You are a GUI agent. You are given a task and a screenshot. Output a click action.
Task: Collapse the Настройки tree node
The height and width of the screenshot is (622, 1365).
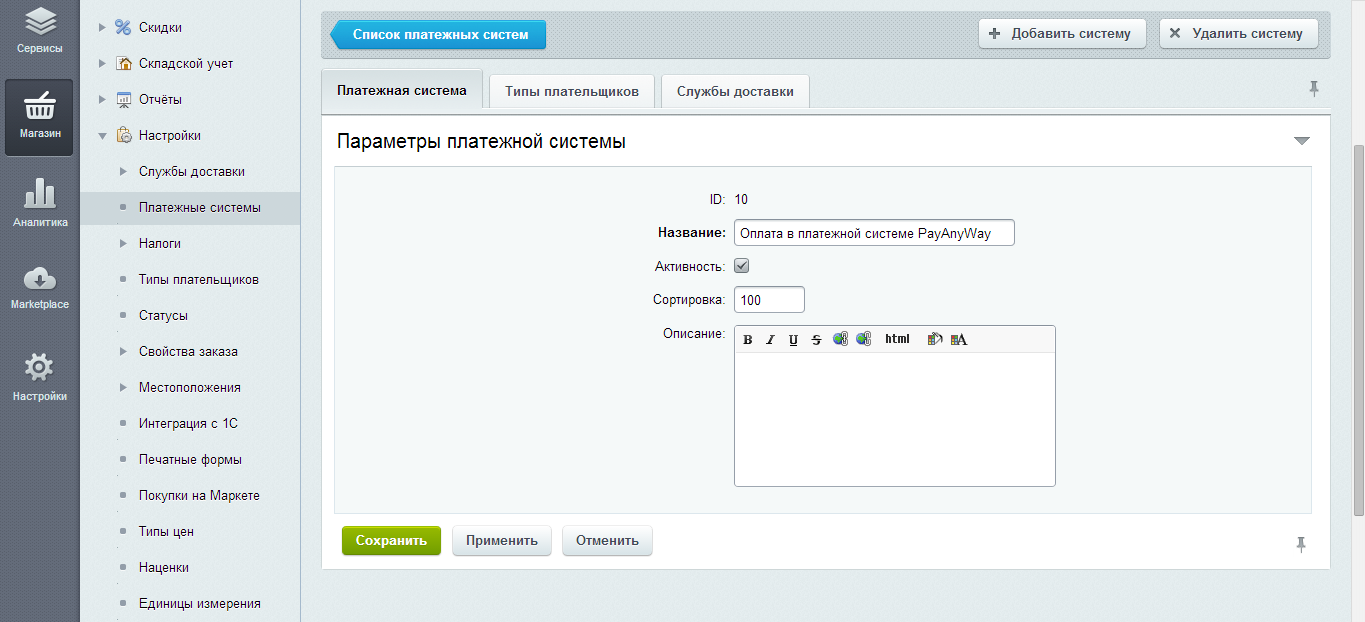[102, 135]
